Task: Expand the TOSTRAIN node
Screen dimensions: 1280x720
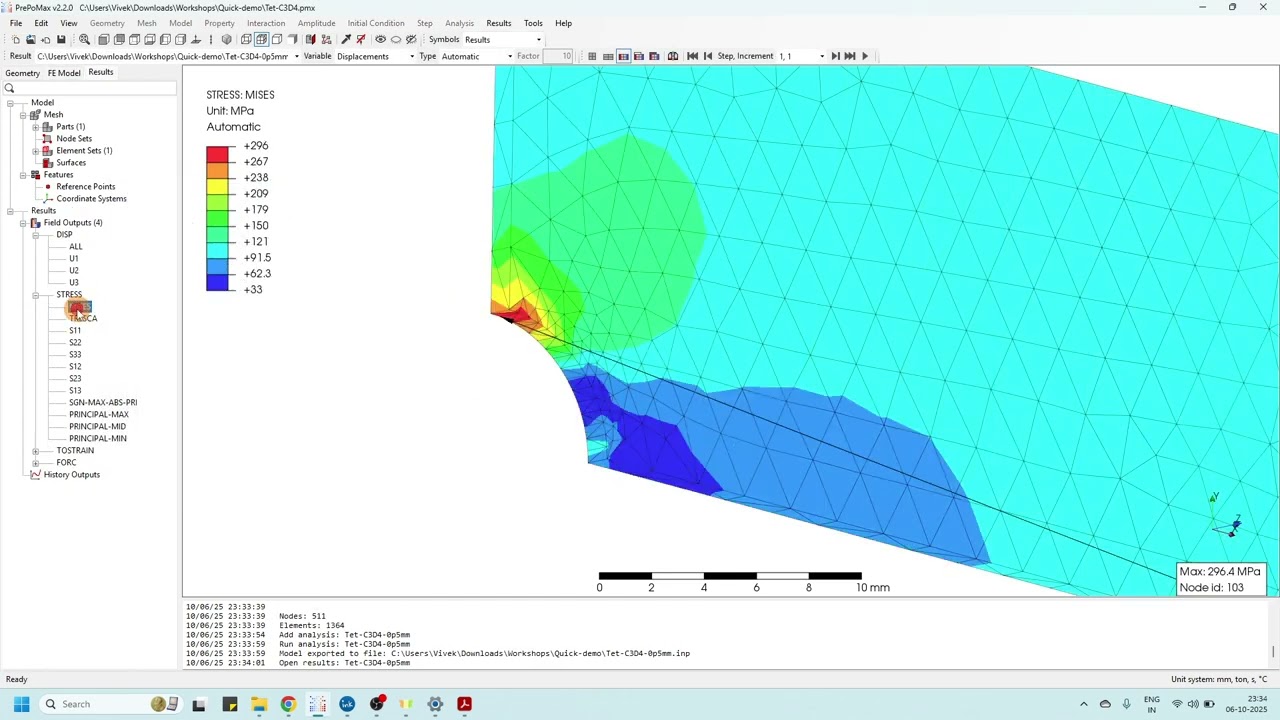Action: click(35, 451)
